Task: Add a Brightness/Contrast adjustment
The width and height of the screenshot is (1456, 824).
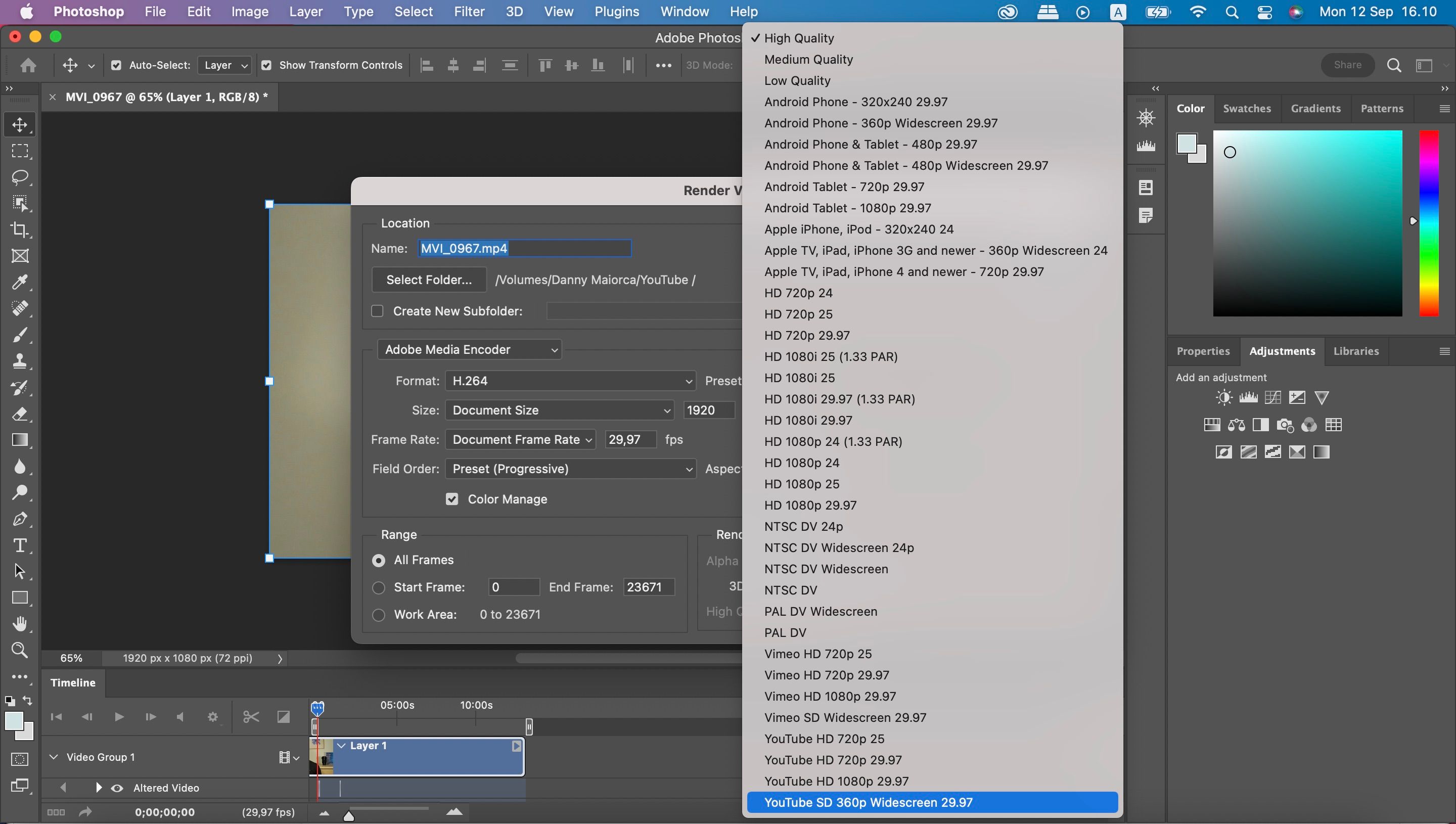Action: (x=1223, y=398)
